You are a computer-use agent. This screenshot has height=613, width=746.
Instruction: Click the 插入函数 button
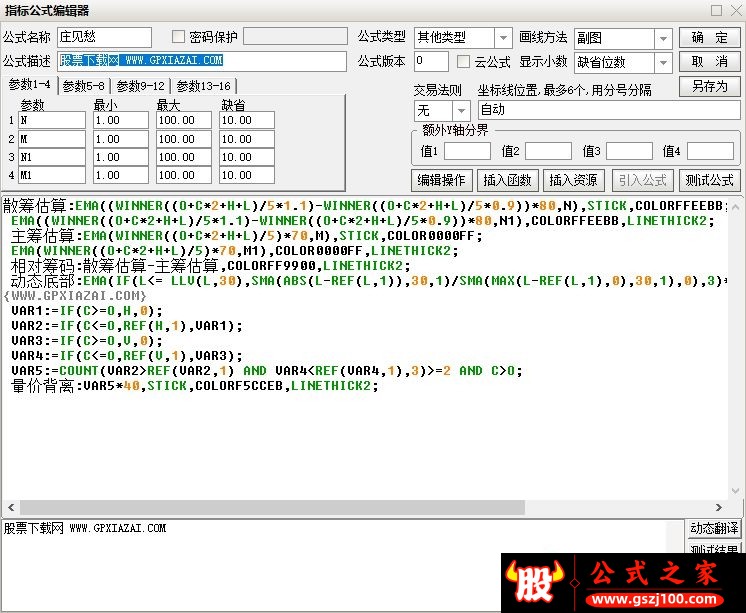click(x=508, y=180)
